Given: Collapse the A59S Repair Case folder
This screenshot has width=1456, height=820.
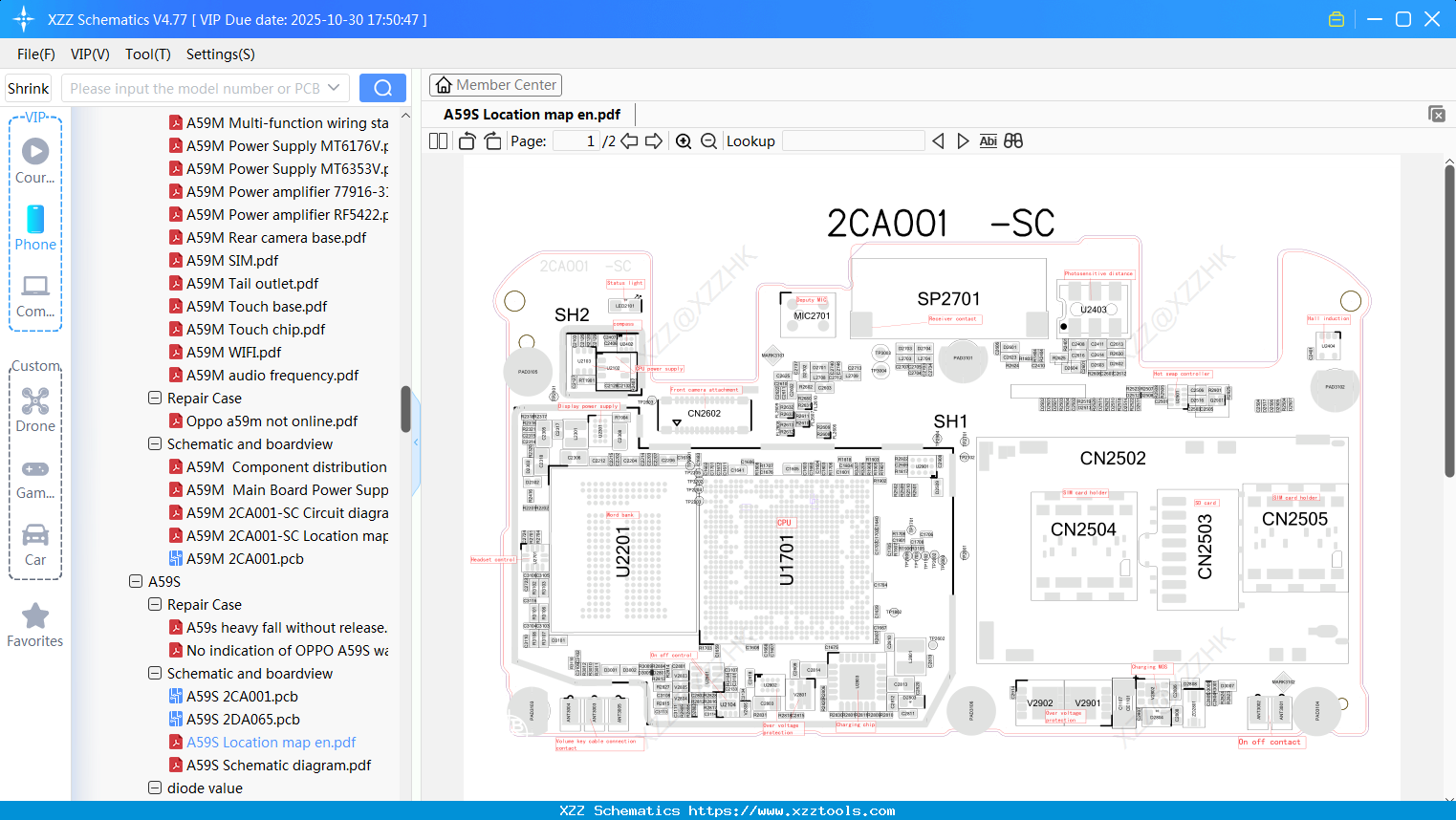Looking at the screenshot, I should (x=155, y=604).
